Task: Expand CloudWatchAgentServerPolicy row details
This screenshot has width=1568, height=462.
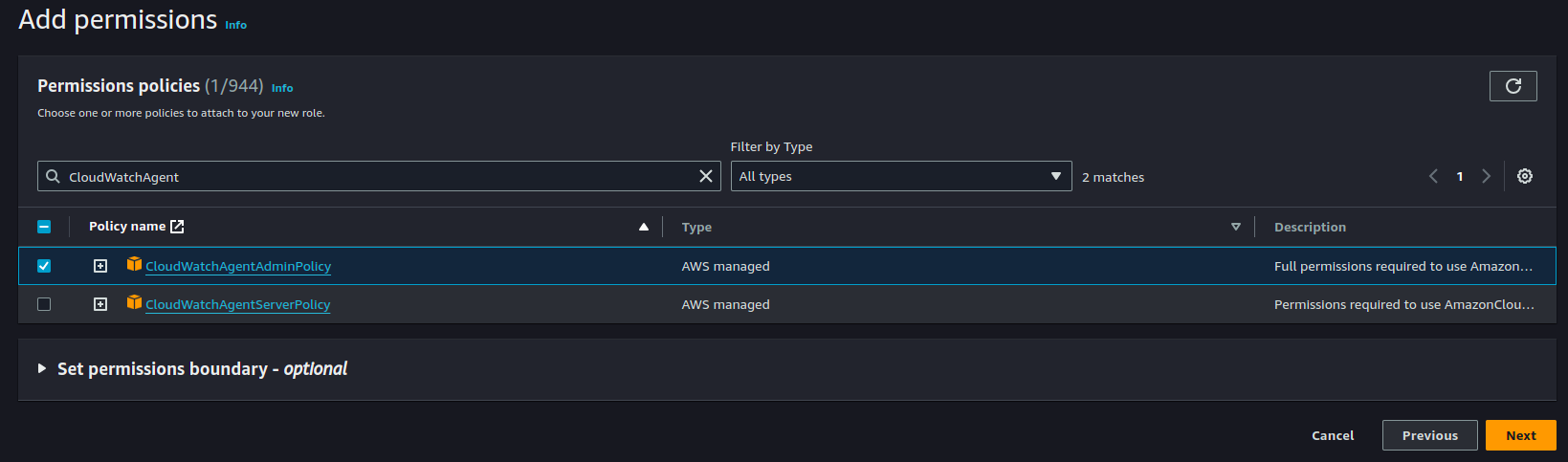Action: (100, 304)
